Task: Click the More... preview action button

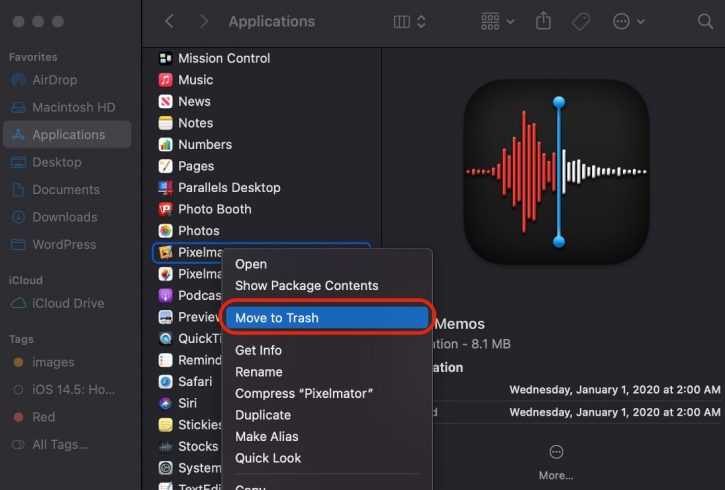Action: tap(556, 462)
